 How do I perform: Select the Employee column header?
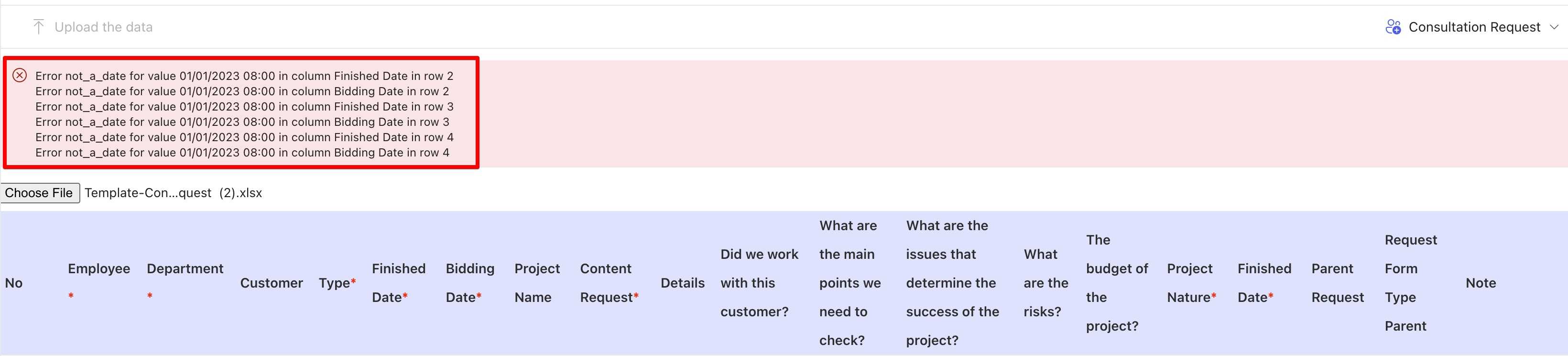[x=98, y=269]
